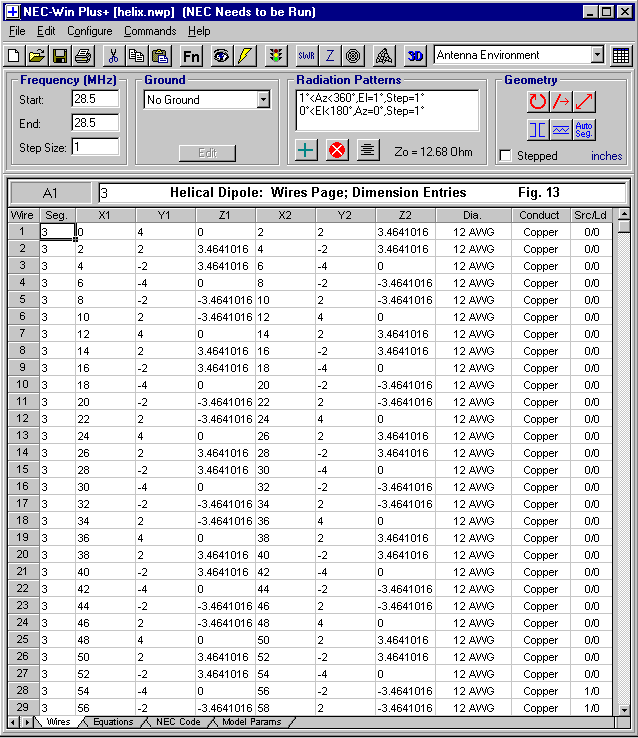Viewport: 638px width, 738px height.
Task: Open the 3D view icon
Action: click(415, 56)
